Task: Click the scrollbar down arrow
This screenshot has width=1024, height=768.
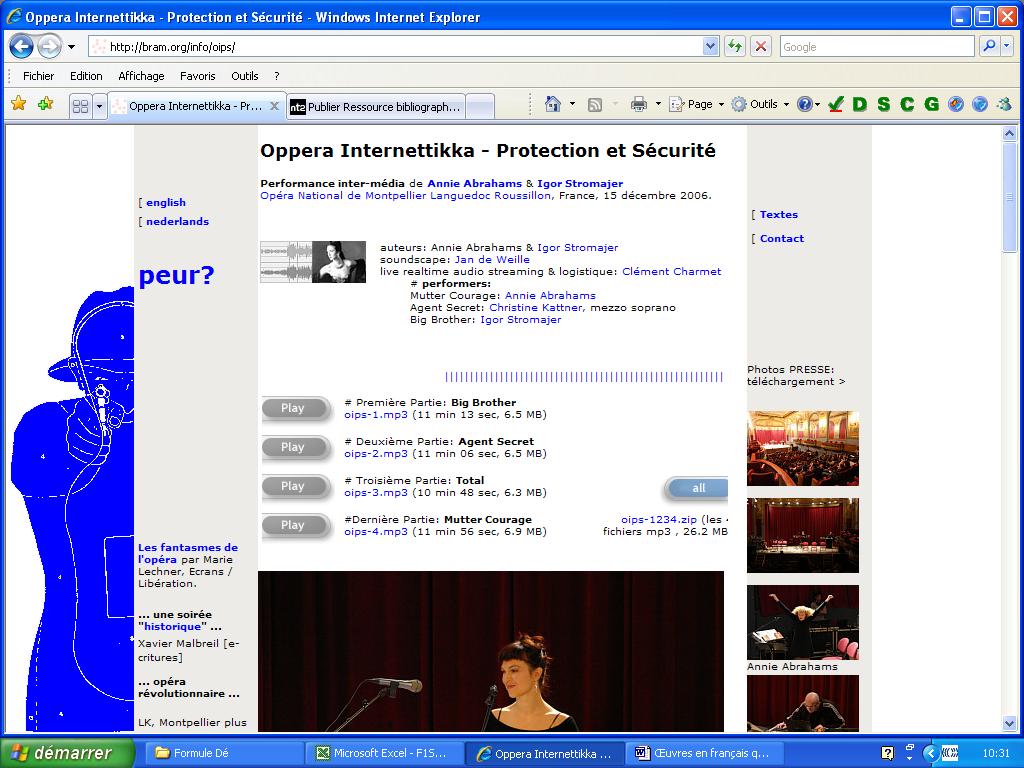Action: 1009,723
